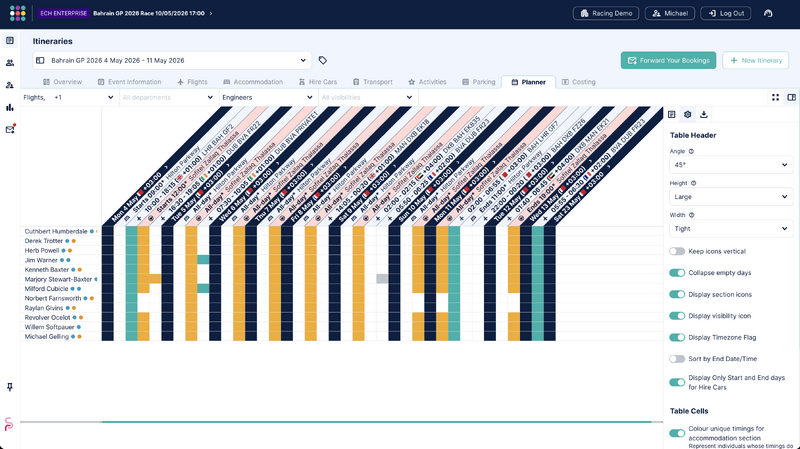The height and width of the screenshot is (449, 800).
Task: Open the mail notifications sidebar icon
Action: click(x=10, y=130)
